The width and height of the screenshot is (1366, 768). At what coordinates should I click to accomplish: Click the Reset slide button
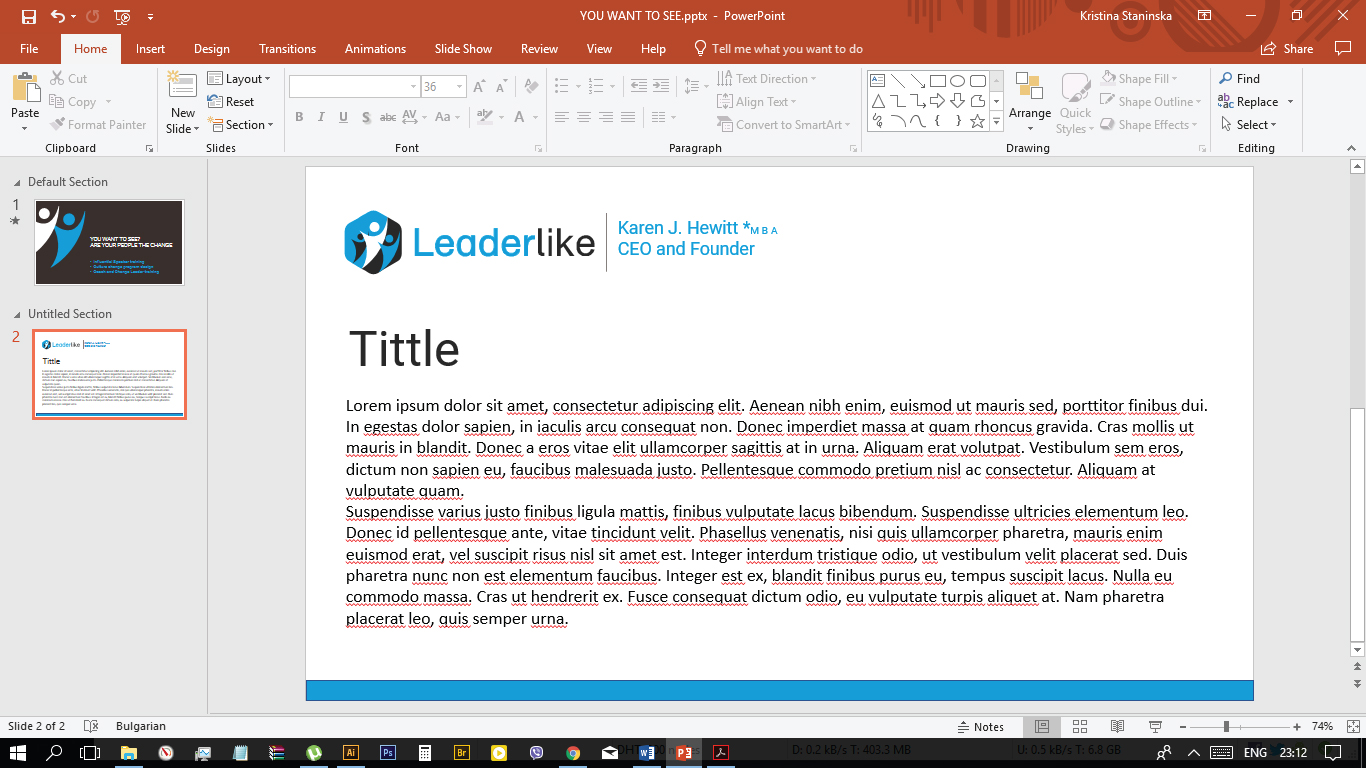click(240, 101)
